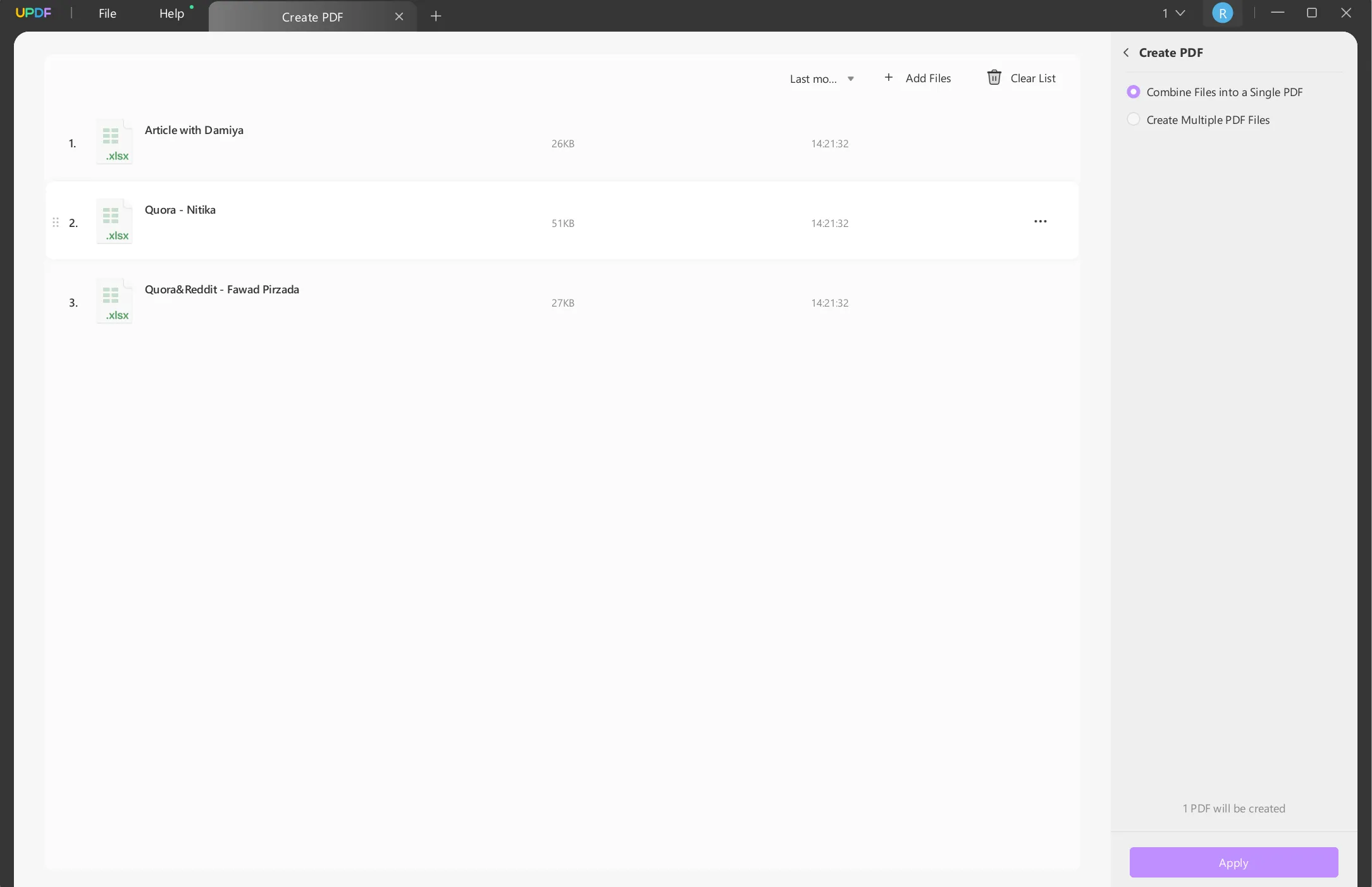The image size is (1372, 887).
Task: Click the Add Files label
Action: 929,78
